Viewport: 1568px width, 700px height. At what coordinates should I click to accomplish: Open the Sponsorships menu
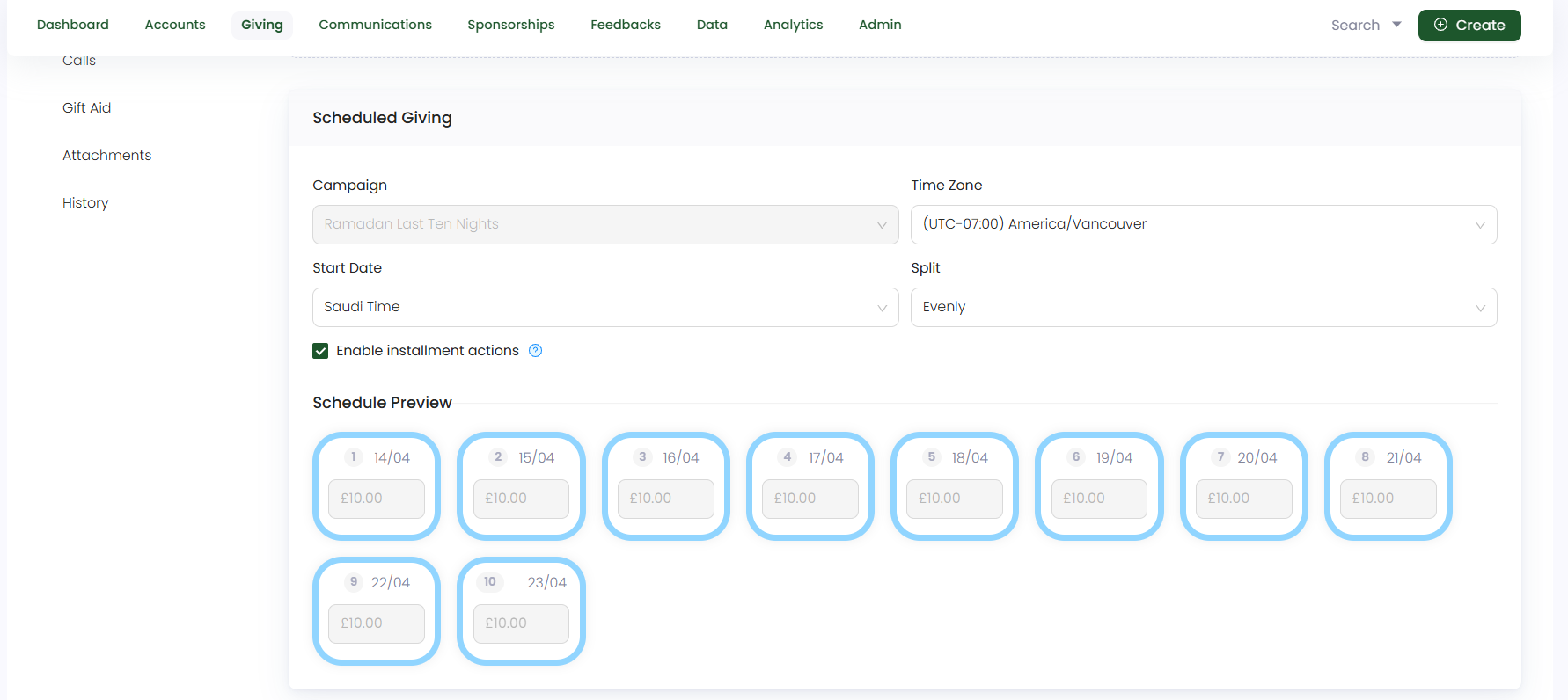coord(511,25)
